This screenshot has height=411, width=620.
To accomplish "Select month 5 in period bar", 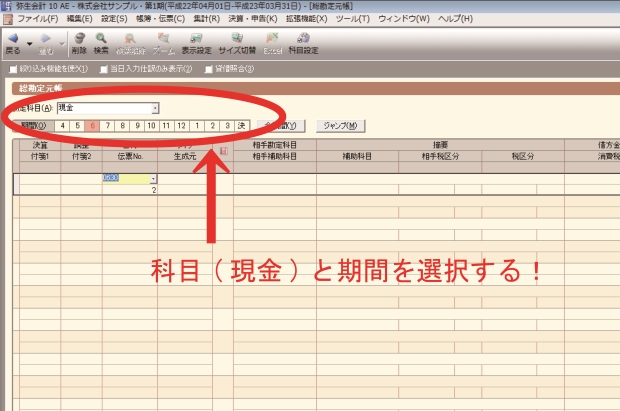I will coord(78,126).
